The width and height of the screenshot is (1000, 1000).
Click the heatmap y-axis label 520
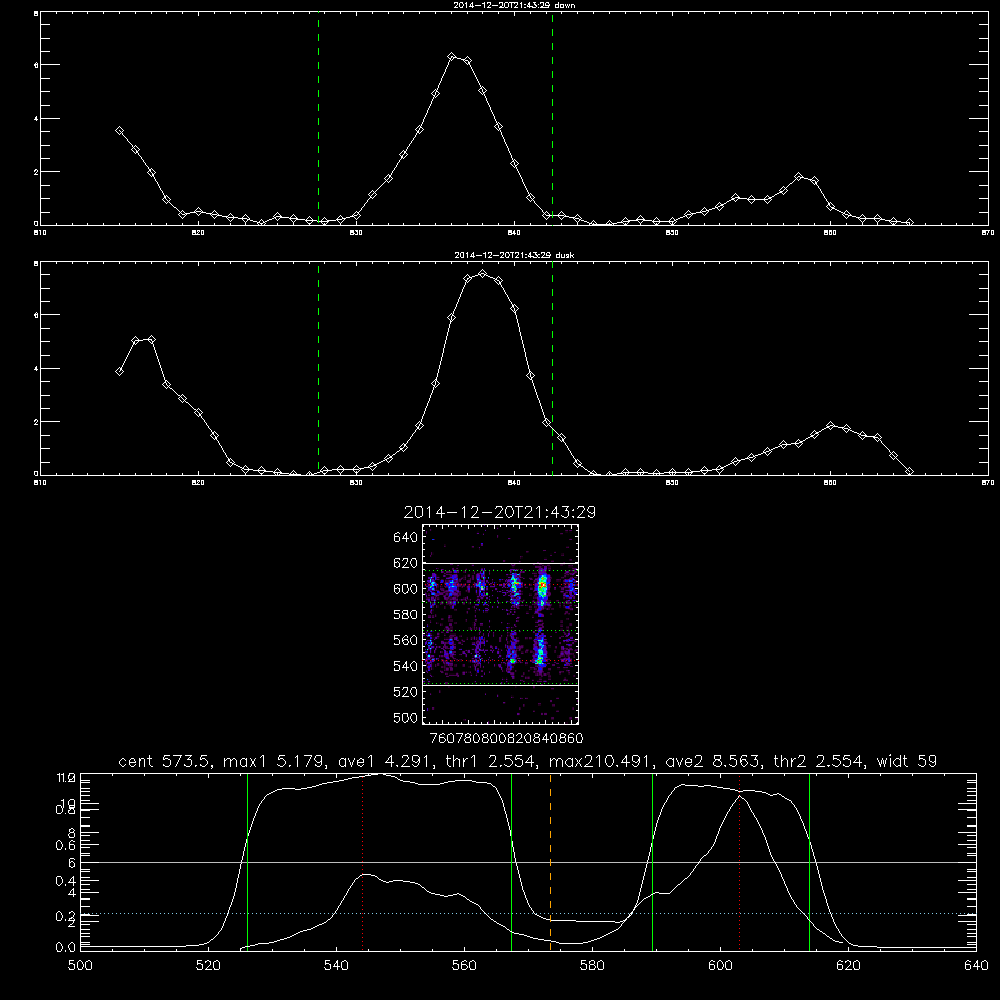405,692
